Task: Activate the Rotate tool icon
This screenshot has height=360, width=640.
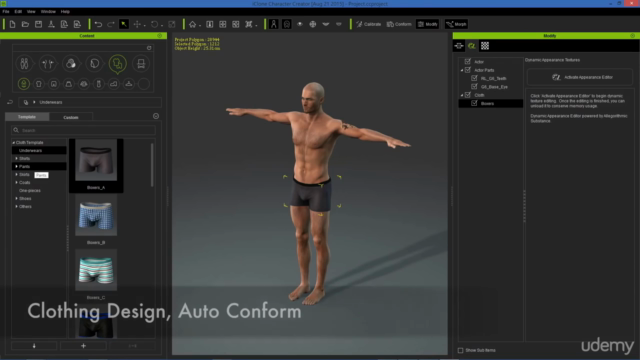Action: point(154,24)
